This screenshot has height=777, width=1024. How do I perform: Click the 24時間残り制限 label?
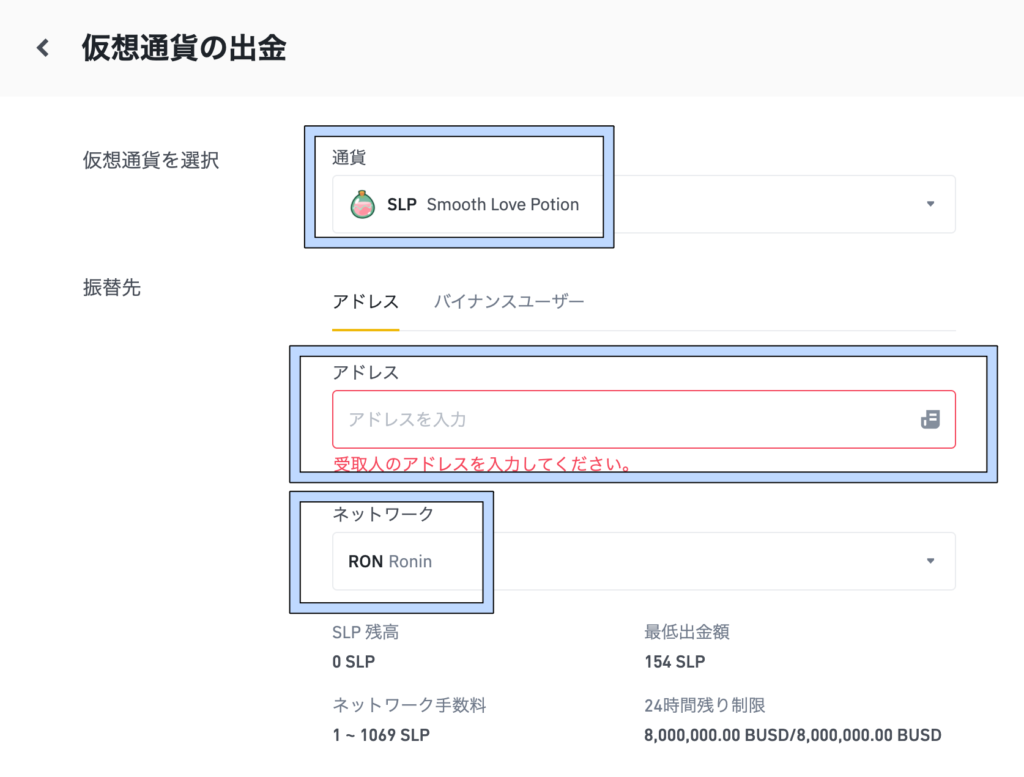coord(705,705)
